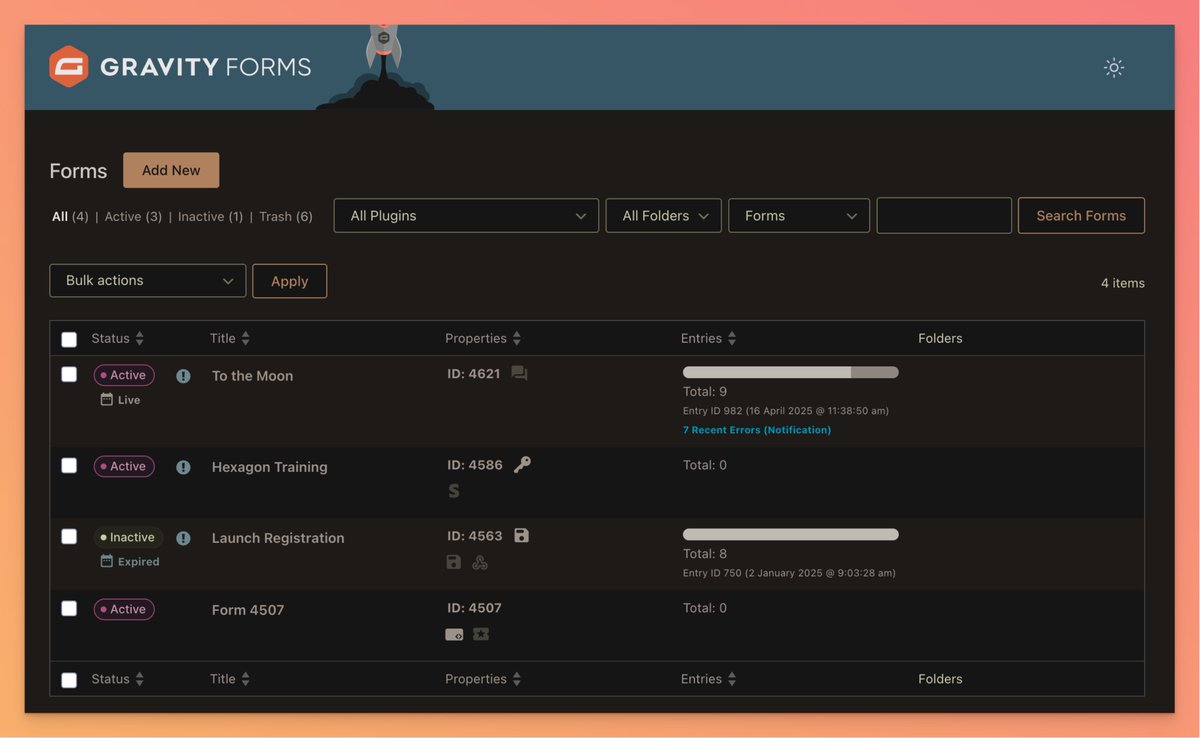The image size is (1200, 738).
Task: Click the entries progress bar for To the Moon
Action: [x=789, y=370]
